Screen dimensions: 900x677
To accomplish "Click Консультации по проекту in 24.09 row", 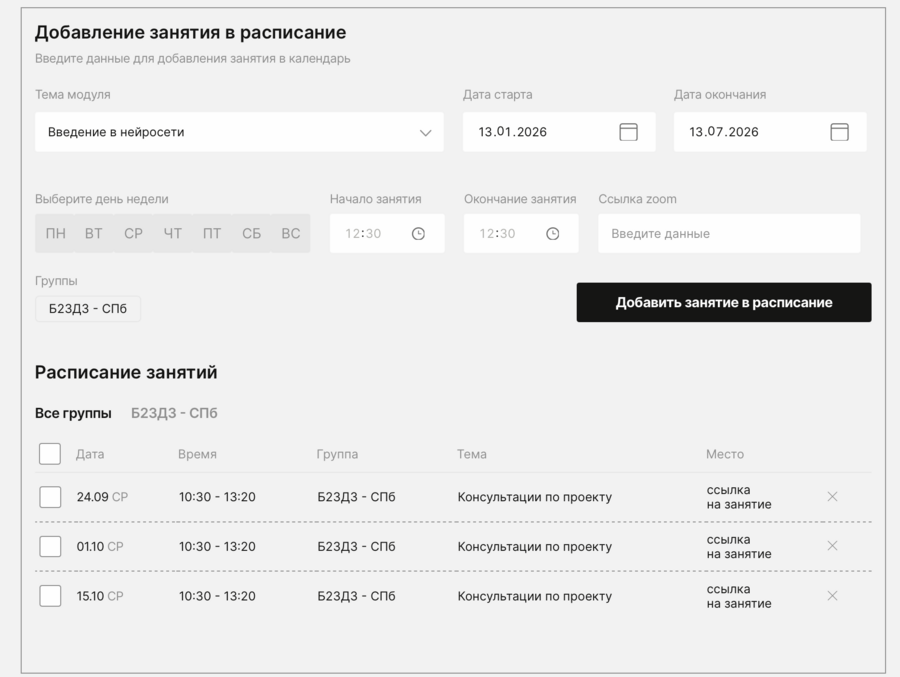I will [x=534, y=497].
